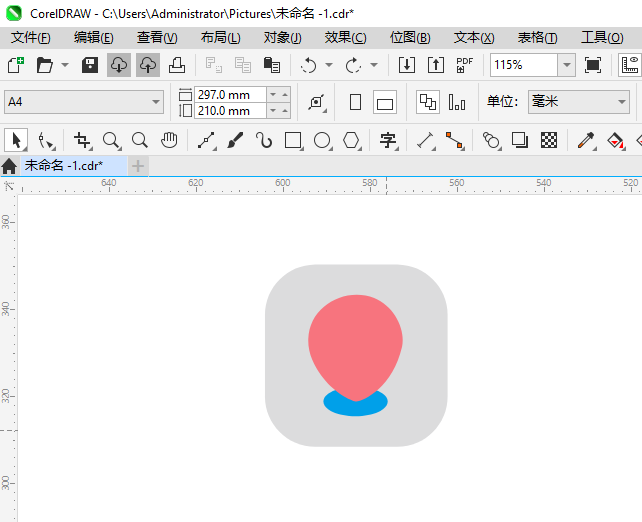Select the Interactive Fill bucket tool
Image resolution: width=642 pixels, height=522 pixels.
[x=615, y=140]
